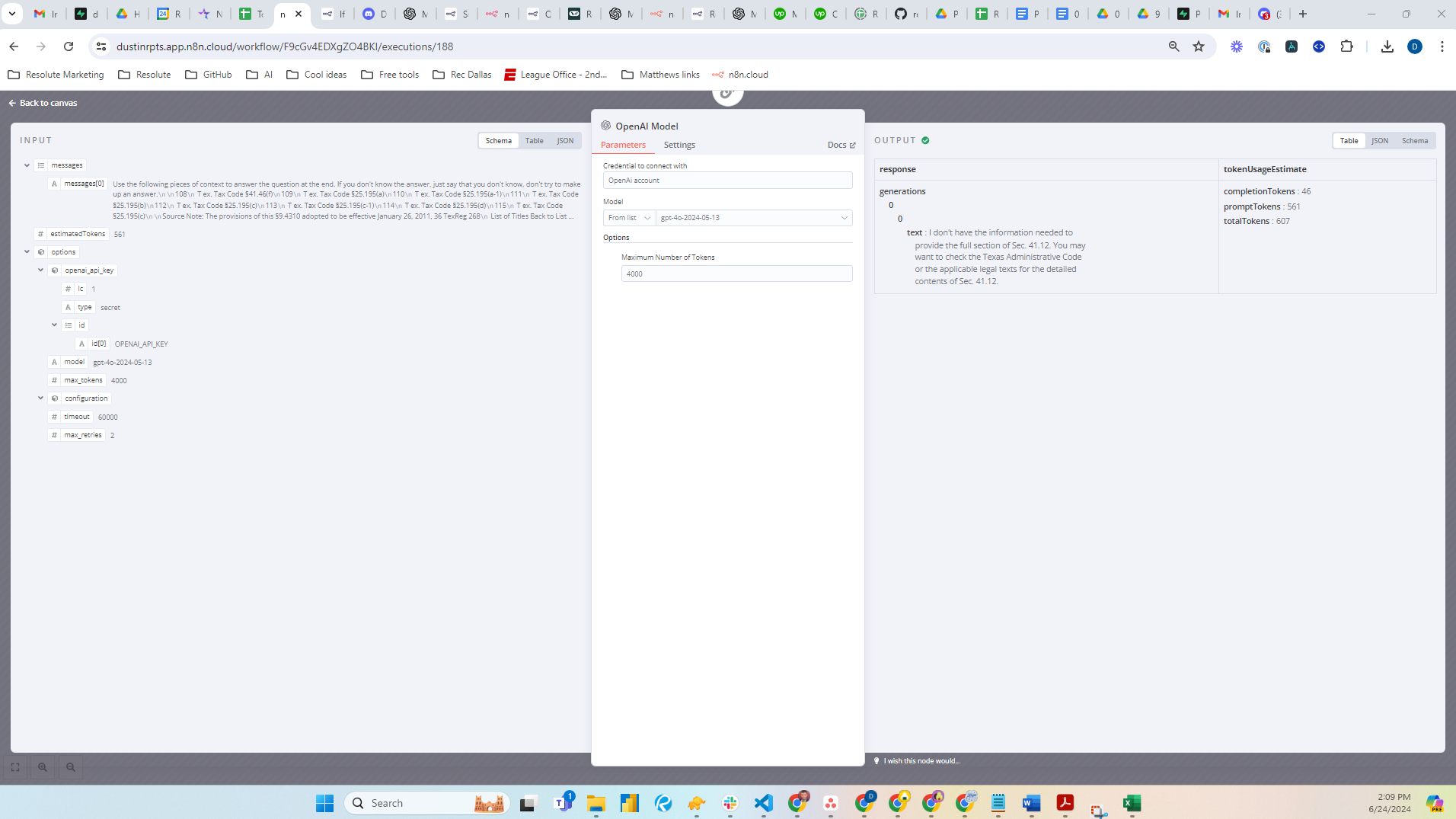Click the green success check beside OUTPUT

925,140
